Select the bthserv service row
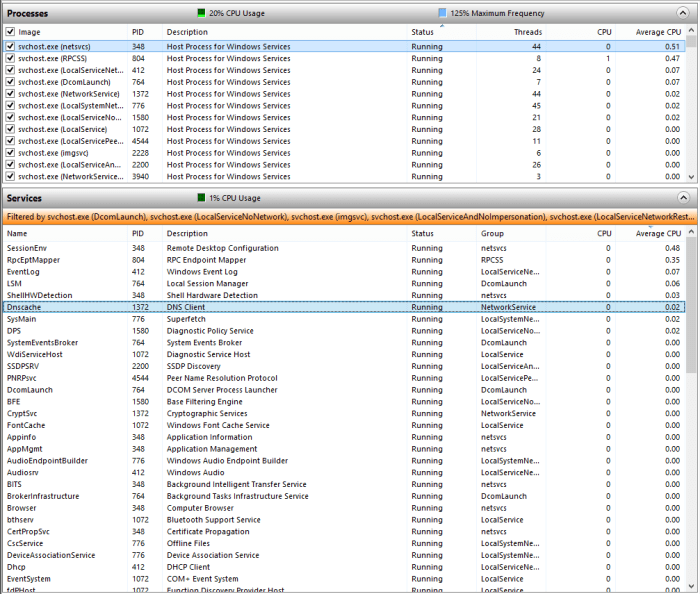The height and width of the screenshot is (594, 700). pyautogui.click(x=344, y=520)
